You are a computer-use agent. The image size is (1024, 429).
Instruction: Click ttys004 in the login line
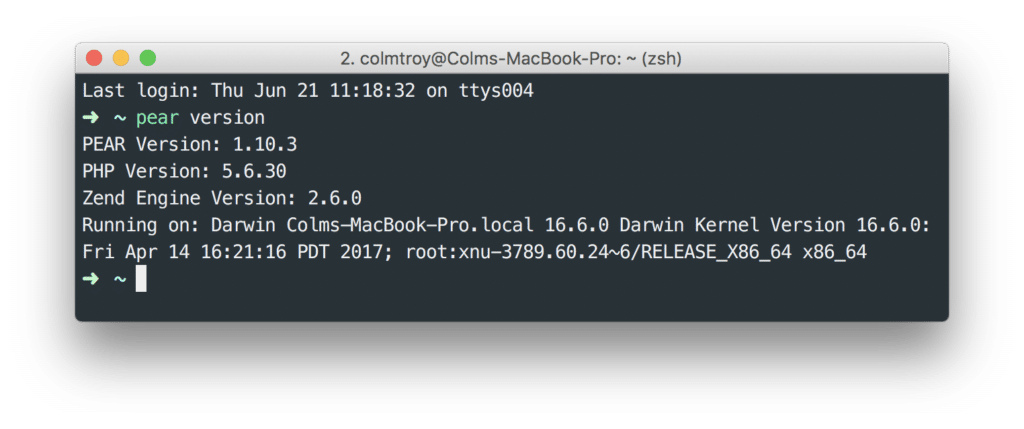pyautogui.click(x=496, y=91)
